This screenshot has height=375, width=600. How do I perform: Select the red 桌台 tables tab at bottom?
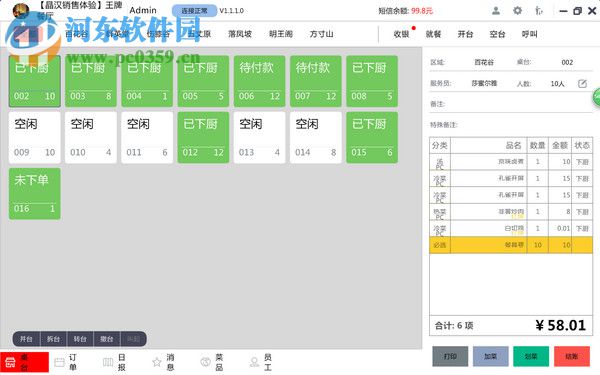coord(24,362)
